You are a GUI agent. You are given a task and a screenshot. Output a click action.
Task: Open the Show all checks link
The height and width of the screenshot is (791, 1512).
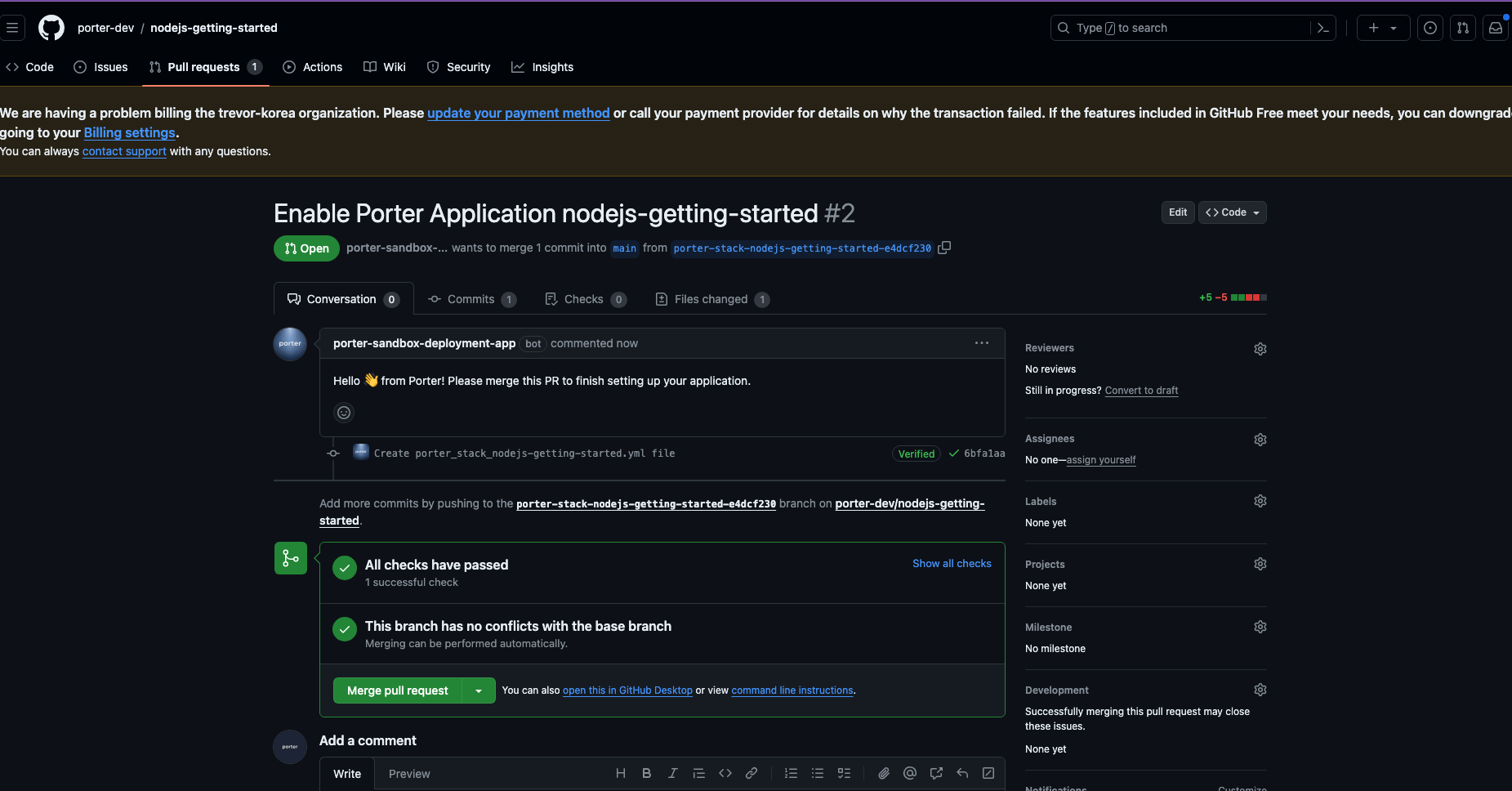[952, 563]
